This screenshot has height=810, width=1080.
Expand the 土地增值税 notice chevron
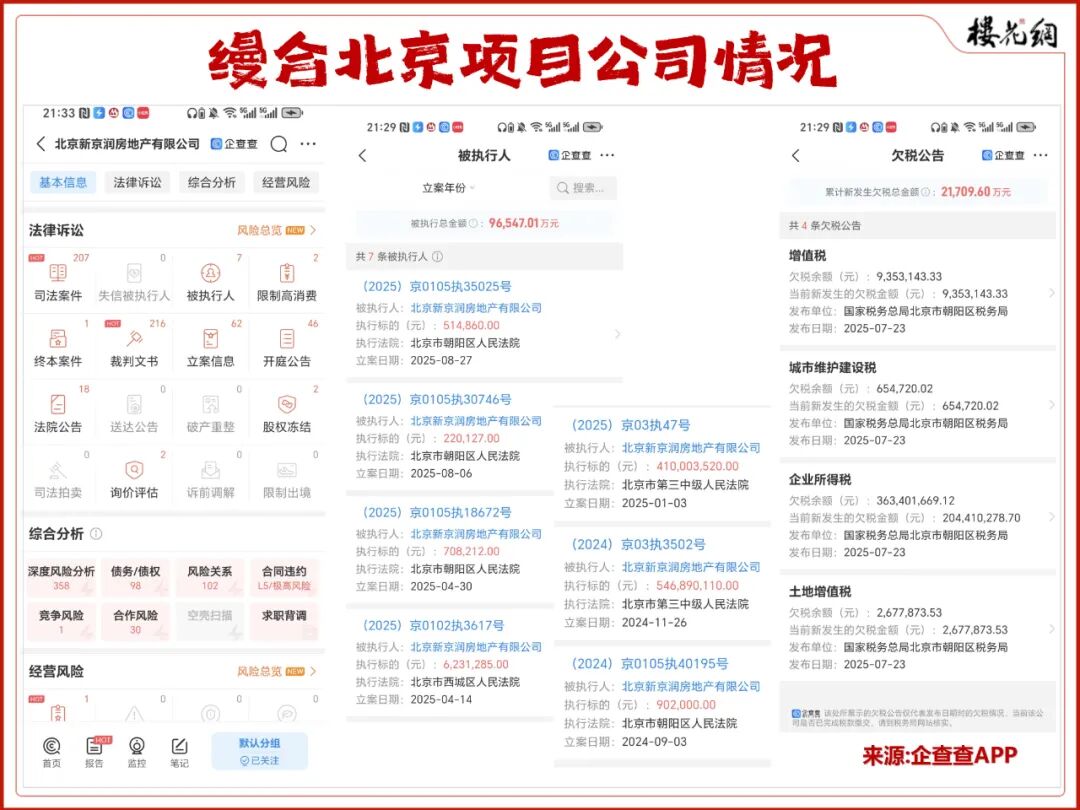[1051, 629]
